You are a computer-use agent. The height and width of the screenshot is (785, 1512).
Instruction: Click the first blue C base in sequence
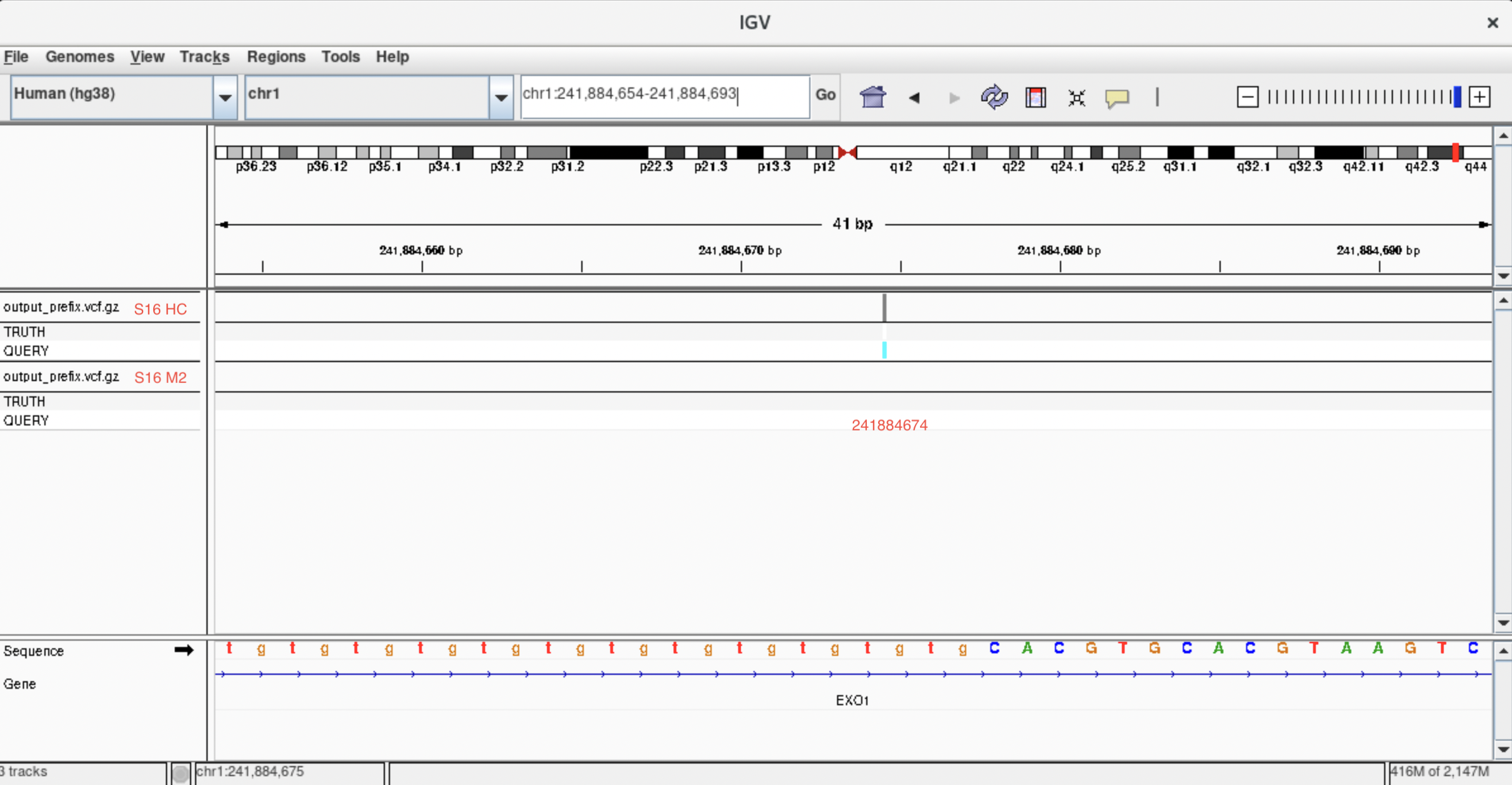pyautogui.click(x=995, y=648)
